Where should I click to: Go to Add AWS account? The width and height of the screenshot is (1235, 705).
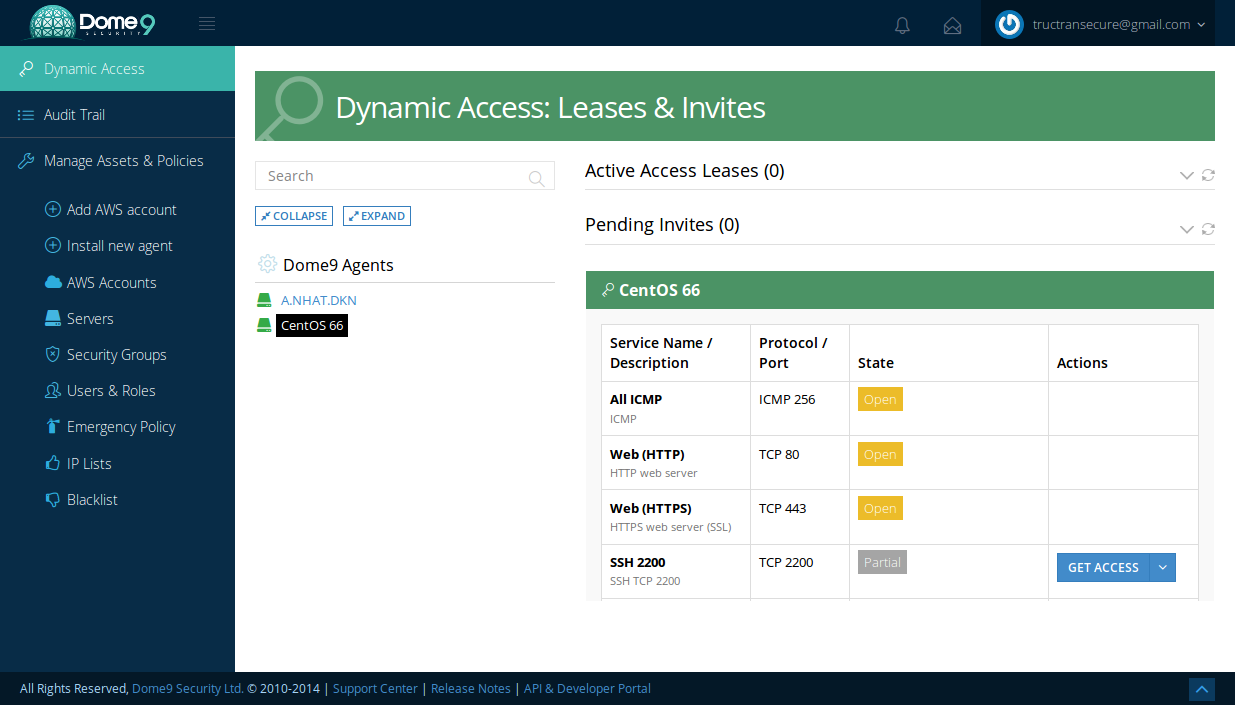121,210
